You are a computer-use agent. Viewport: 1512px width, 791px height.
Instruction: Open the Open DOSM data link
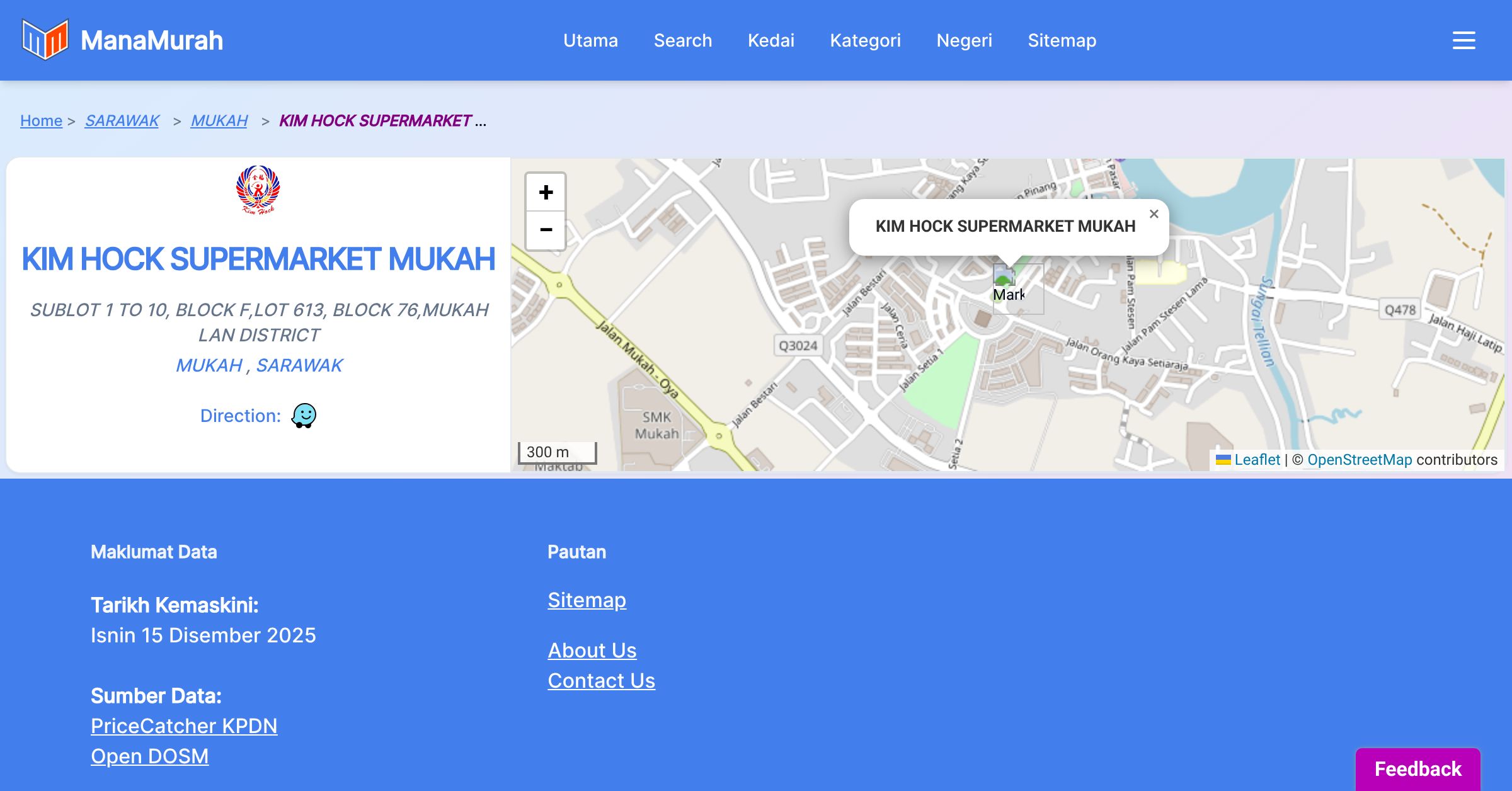[149, 756]
